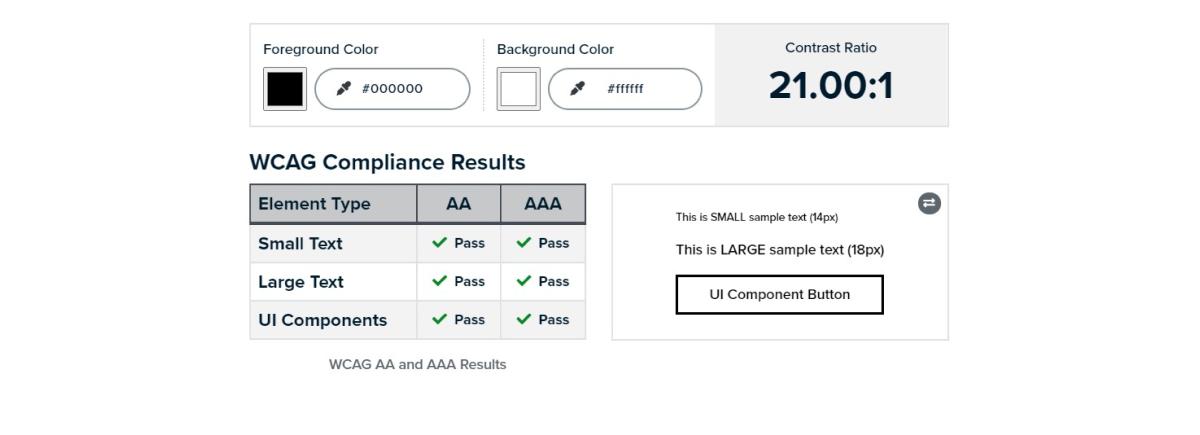
Task: Click the foreground color eyedropper icon
Action: pos(344,88)
